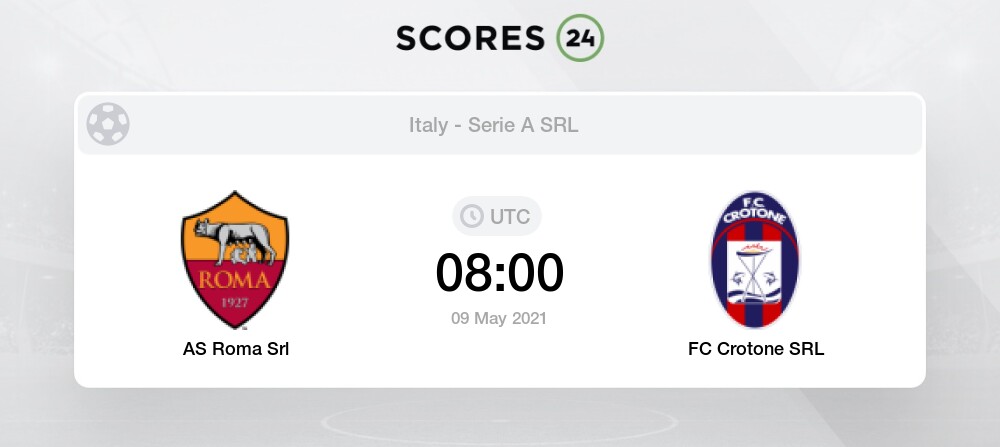Screen dimensions: 1000x447
Task: Click the UTC timezone pill badge
Action: pos(497,216)
